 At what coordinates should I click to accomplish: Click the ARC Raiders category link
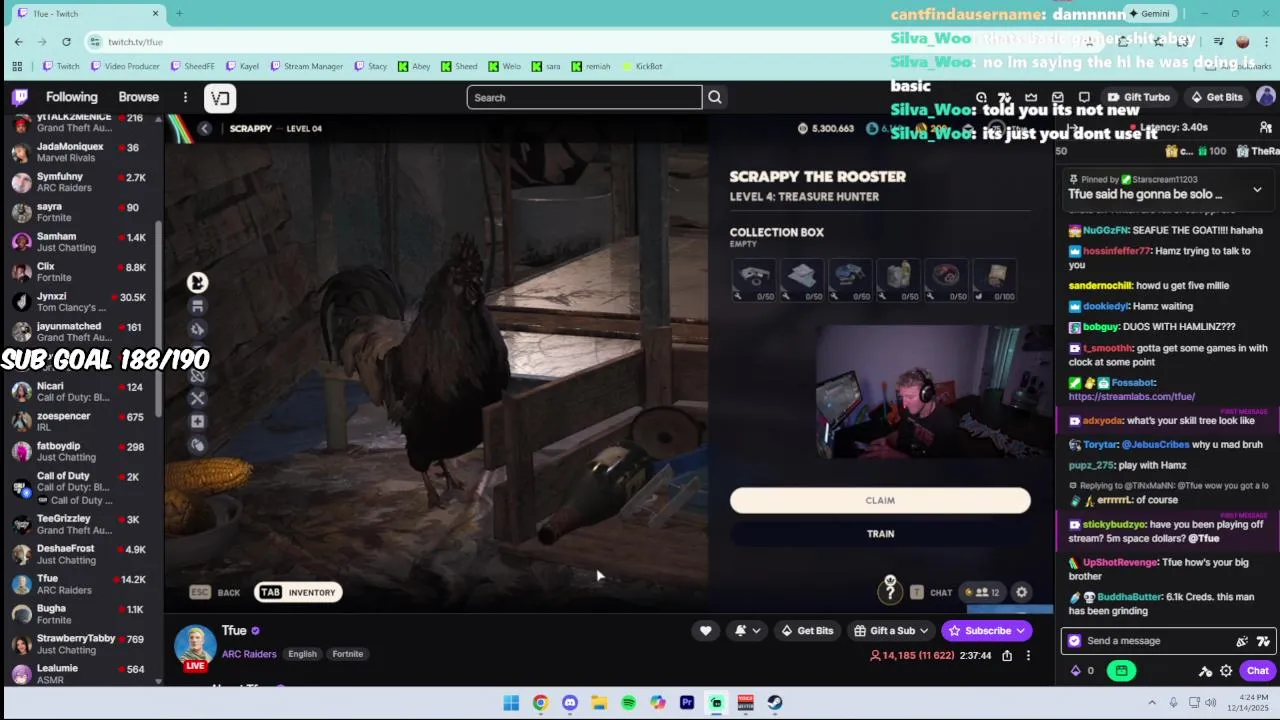tap(249, 654)
